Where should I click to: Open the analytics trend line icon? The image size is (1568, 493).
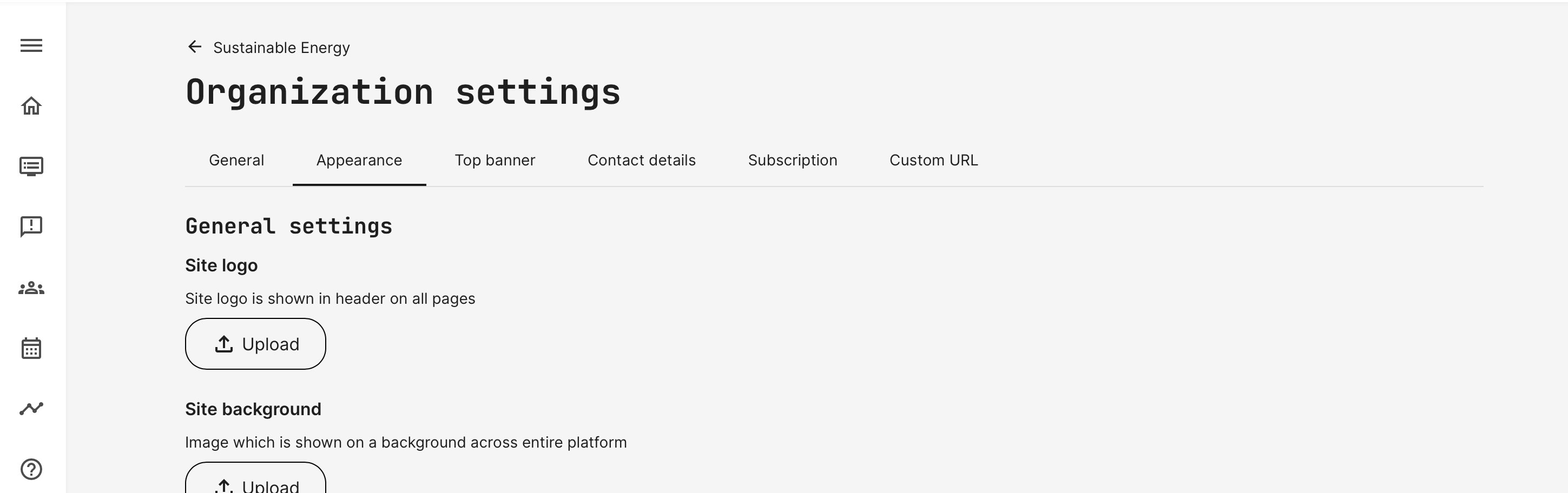(x=31, y=409)
